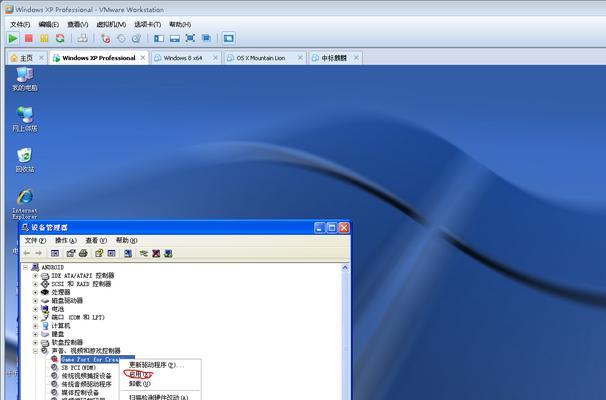The height and width of the screenshot is (400, 606).
Task: Open VMware View (查看) menu
Action: [x=78, y=24]
